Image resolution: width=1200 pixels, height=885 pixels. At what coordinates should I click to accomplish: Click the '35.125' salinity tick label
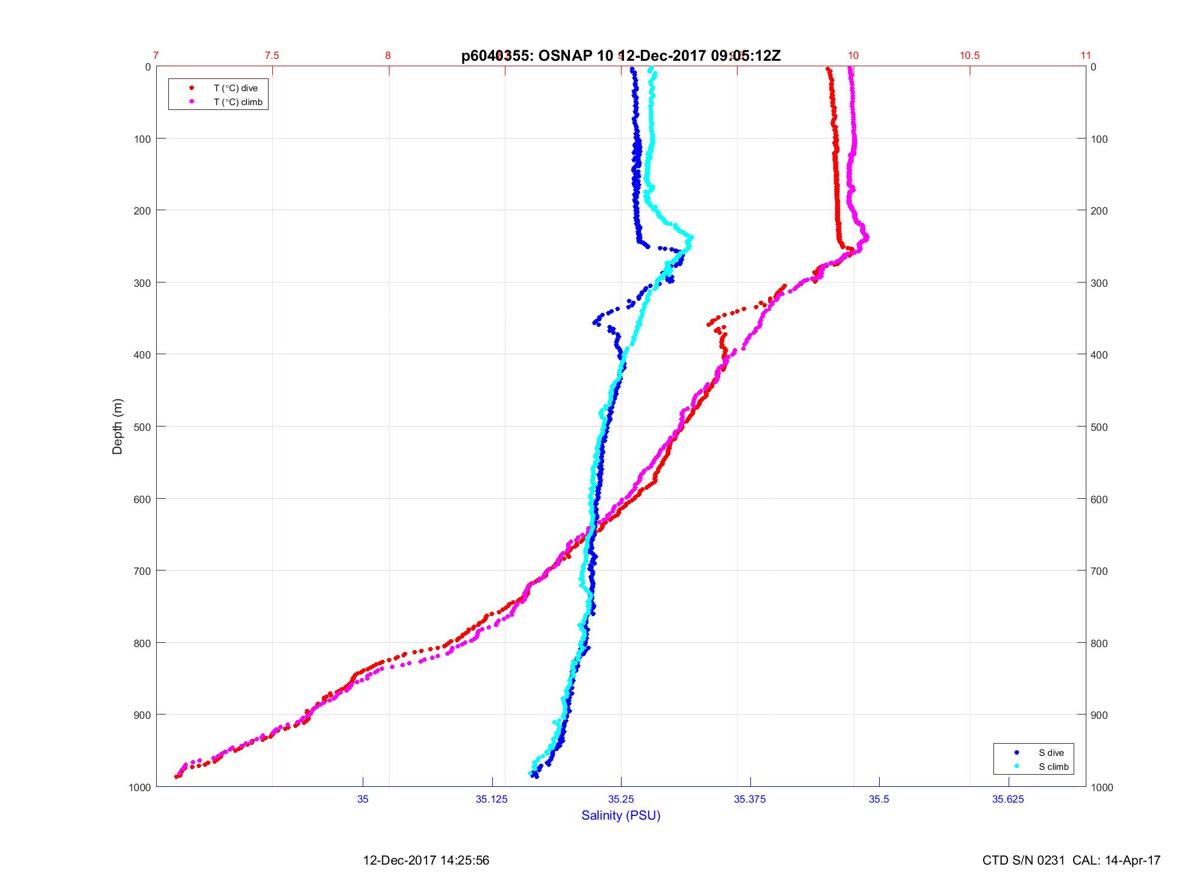pos(492,799)
